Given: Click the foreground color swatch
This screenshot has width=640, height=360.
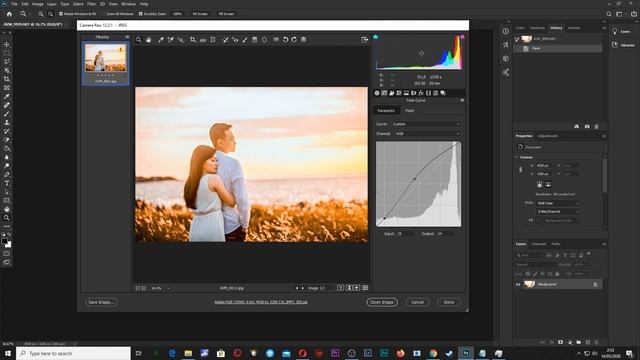Looking at the screenshot, I should point(4,241).
